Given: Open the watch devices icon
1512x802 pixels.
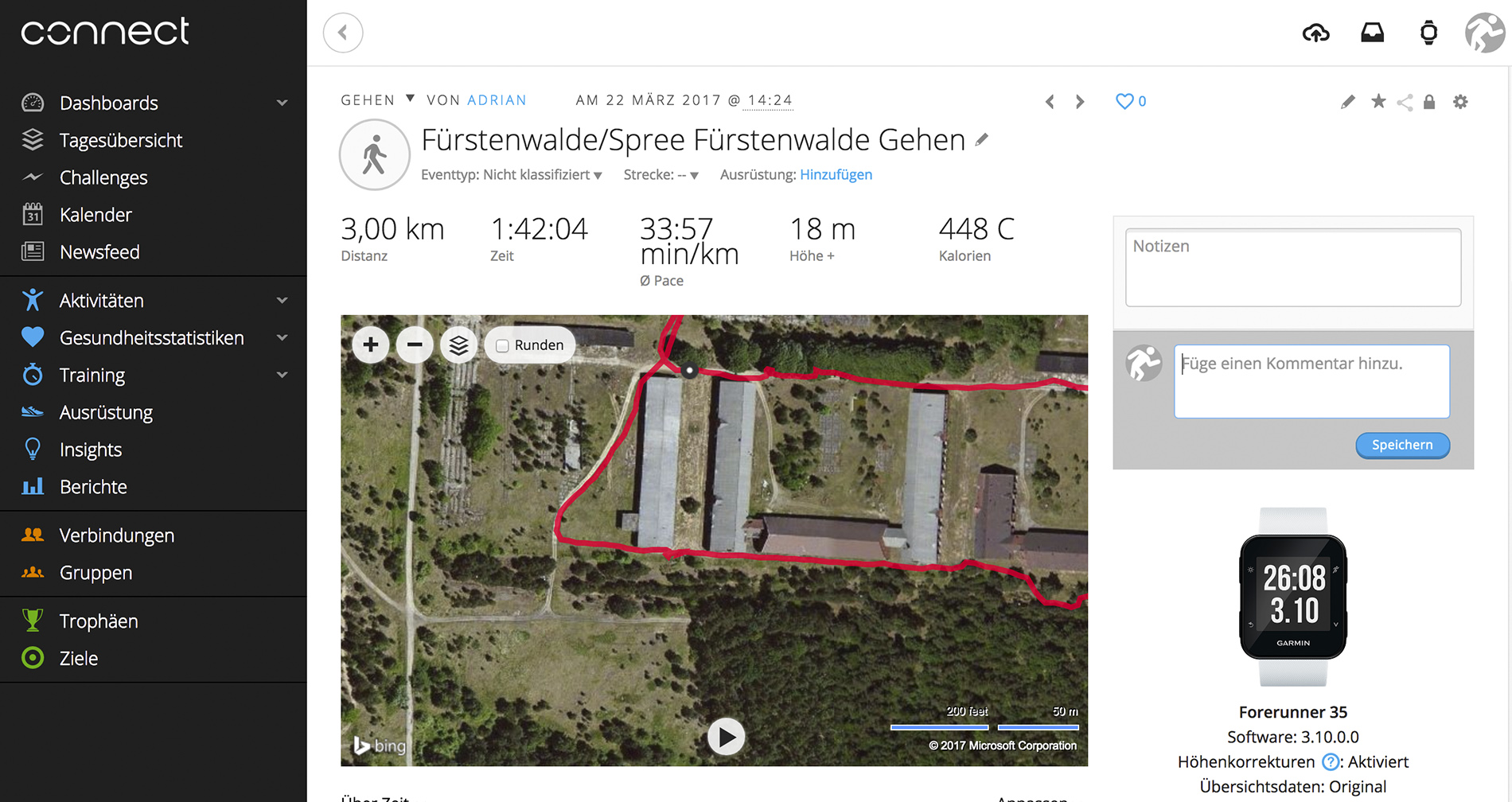Looking at the screenshot, I should coord(1428,33).
